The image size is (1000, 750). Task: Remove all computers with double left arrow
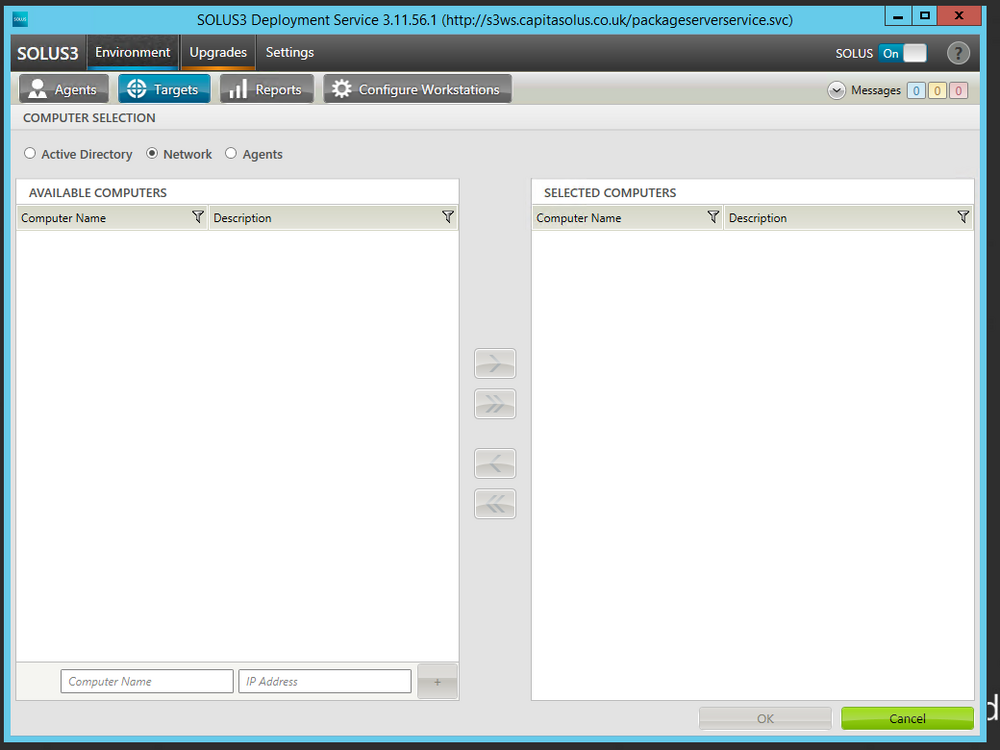point(495,504)
